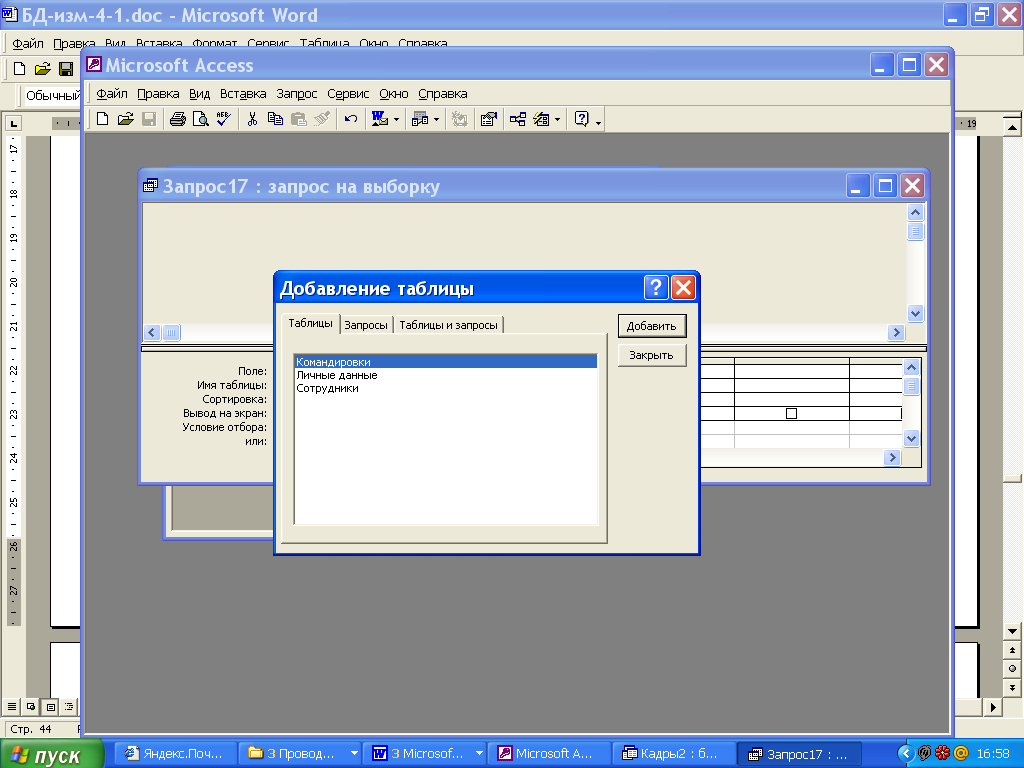Open the Вид menu in Access
1024x768 pixels.
click(199, 94)
